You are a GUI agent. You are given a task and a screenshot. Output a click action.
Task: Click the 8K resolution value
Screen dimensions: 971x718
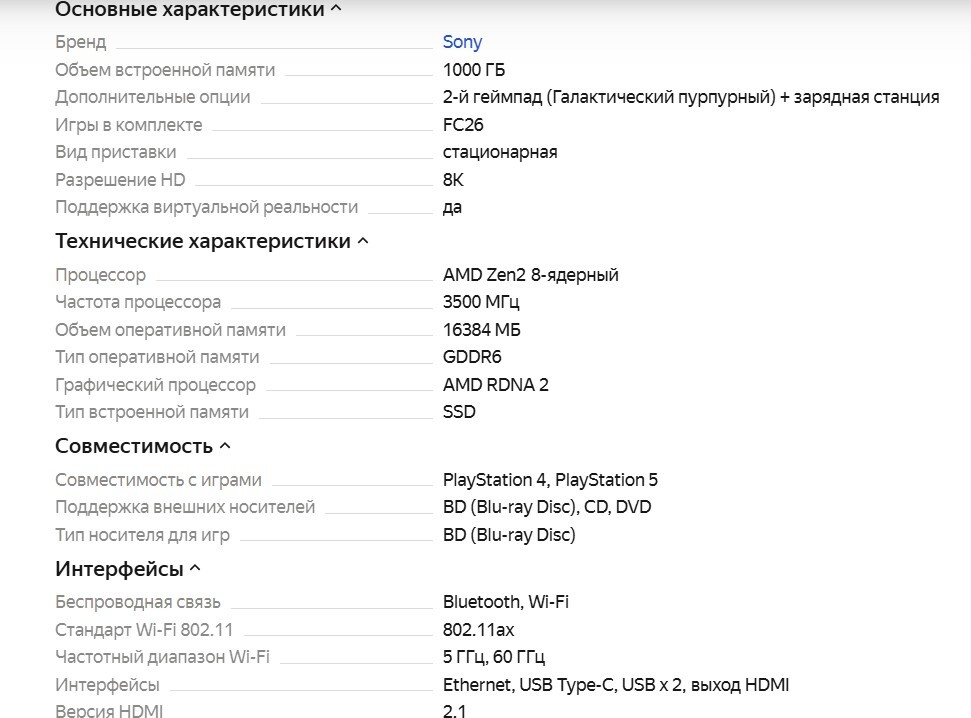click(453, 180)
